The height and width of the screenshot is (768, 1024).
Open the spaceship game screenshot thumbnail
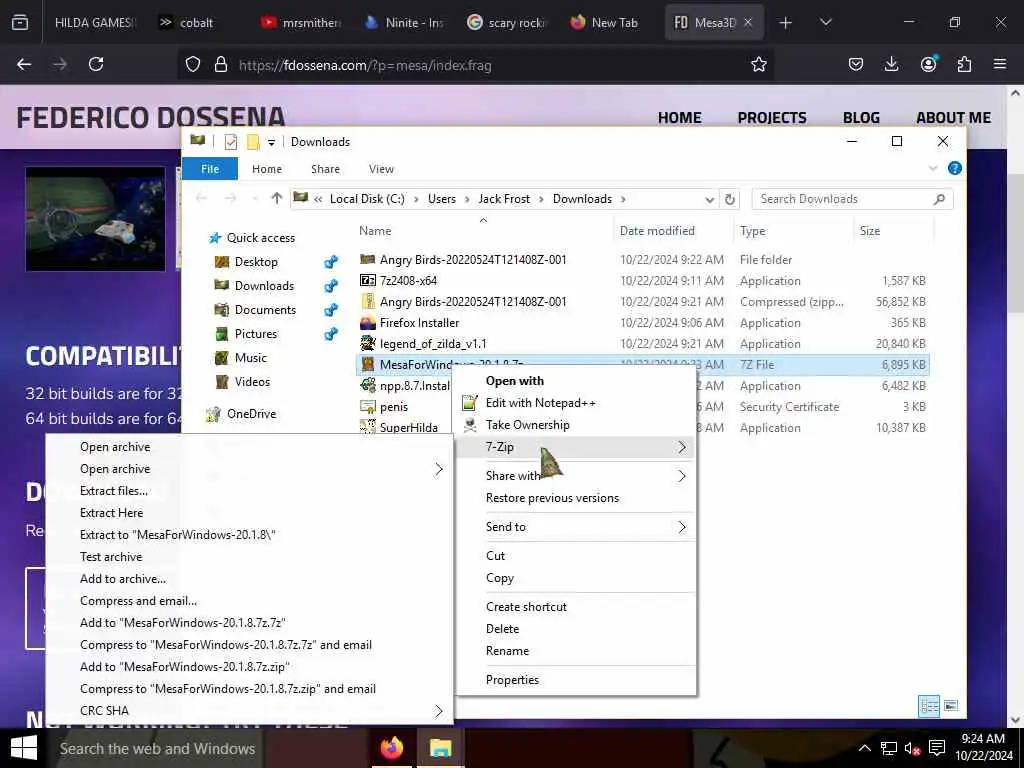(95, 219)
